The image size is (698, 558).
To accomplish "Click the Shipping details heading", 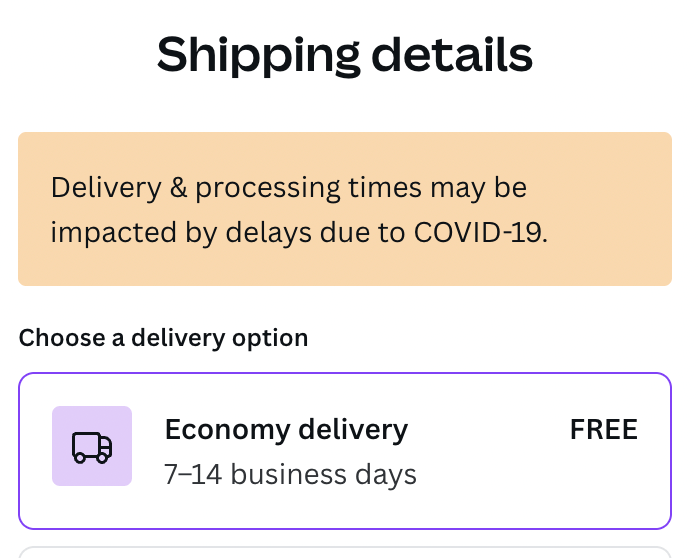I will click(345, 55).
